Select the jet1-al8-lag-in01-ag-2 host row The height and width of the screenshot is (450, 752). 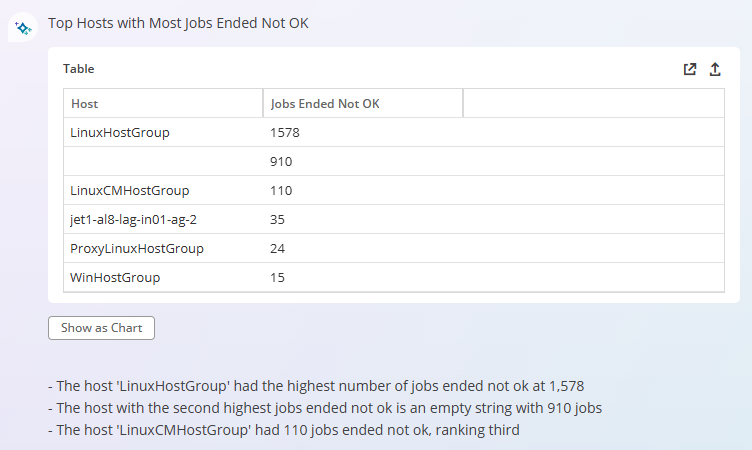coord(394,219)
